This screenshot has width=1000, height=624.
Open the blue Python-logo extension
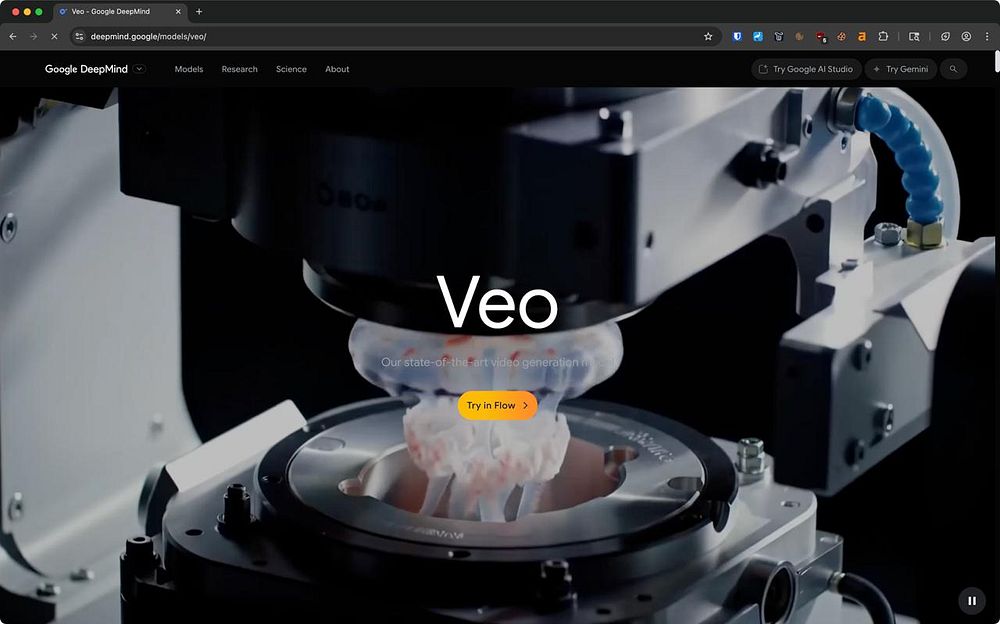click(758, 36)
